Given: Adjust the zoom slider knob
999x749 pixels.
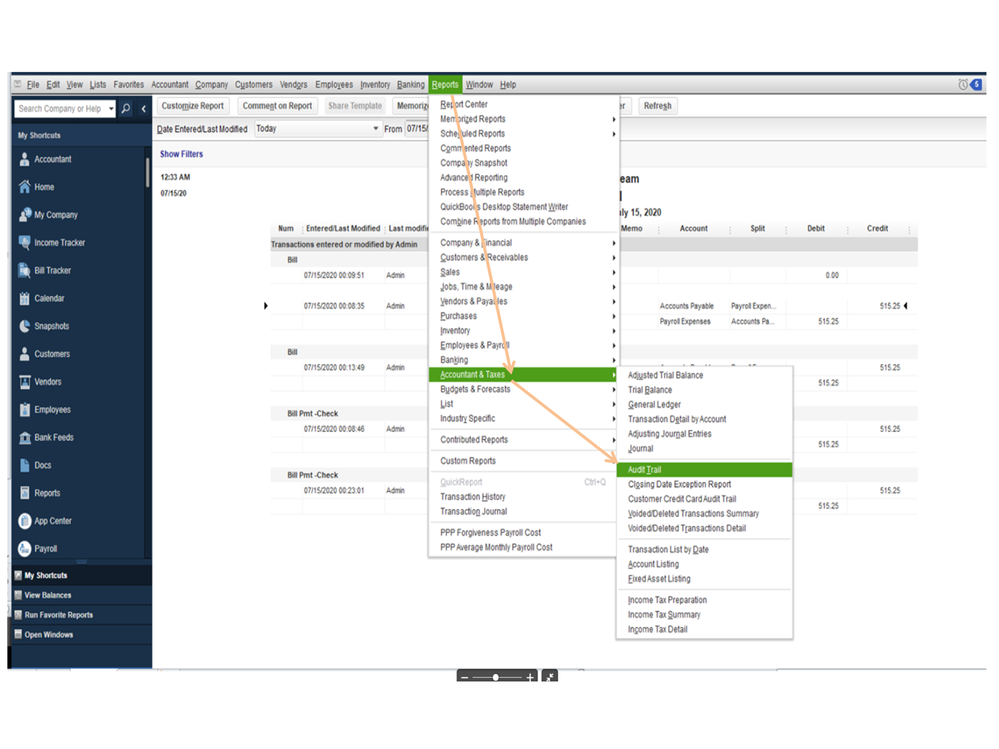Looking at the screenshot, I should pyautogui.click(x=496, y=677).
